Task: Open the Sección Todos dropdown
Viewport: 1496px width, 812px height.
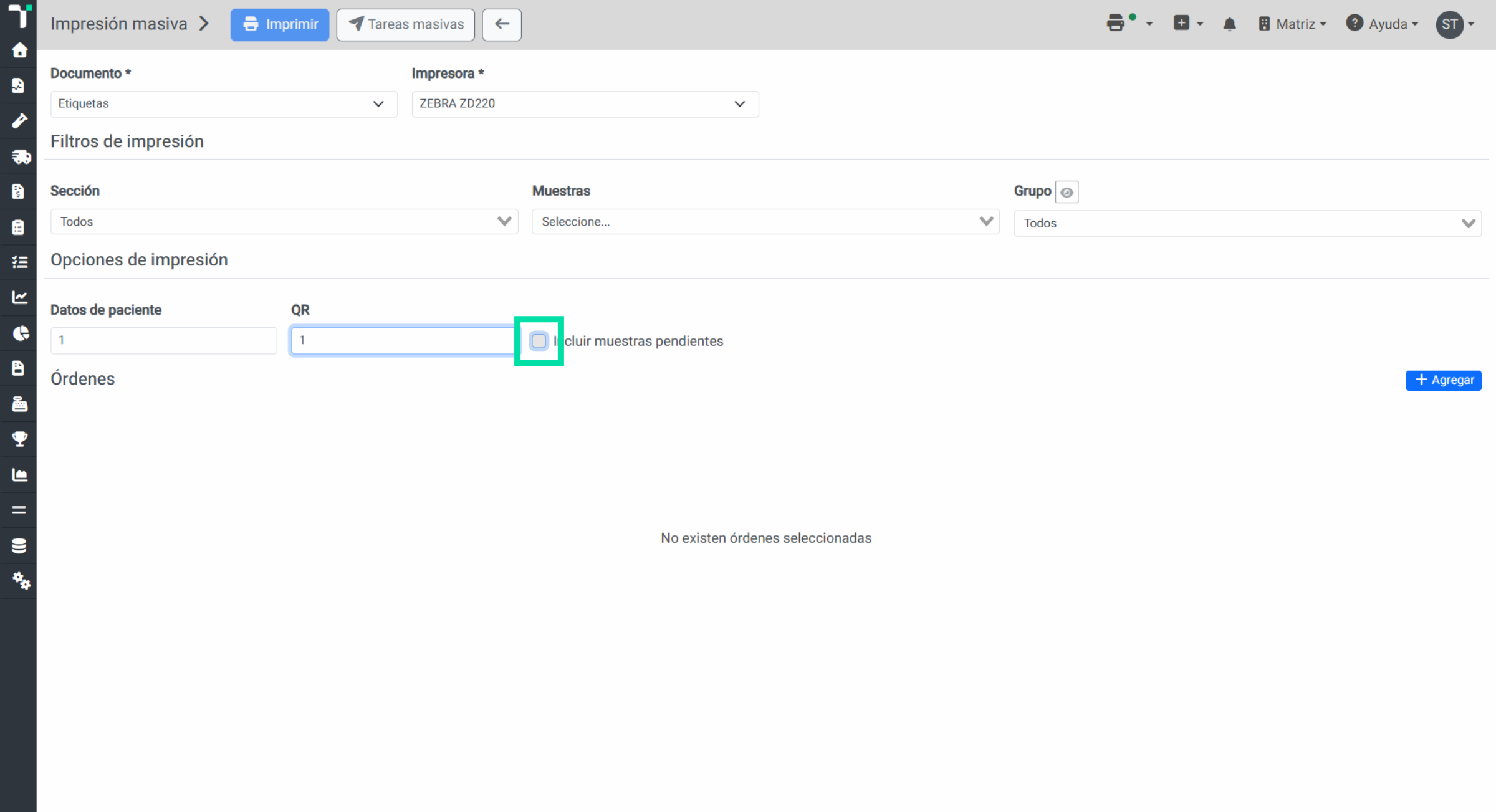Action: tap(284, 222)
